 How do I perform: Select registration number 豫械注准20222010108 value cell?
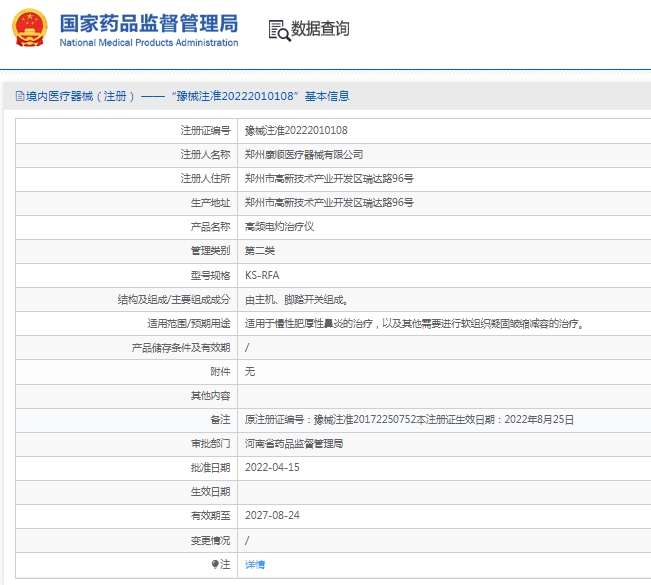(x=296, y=130)
